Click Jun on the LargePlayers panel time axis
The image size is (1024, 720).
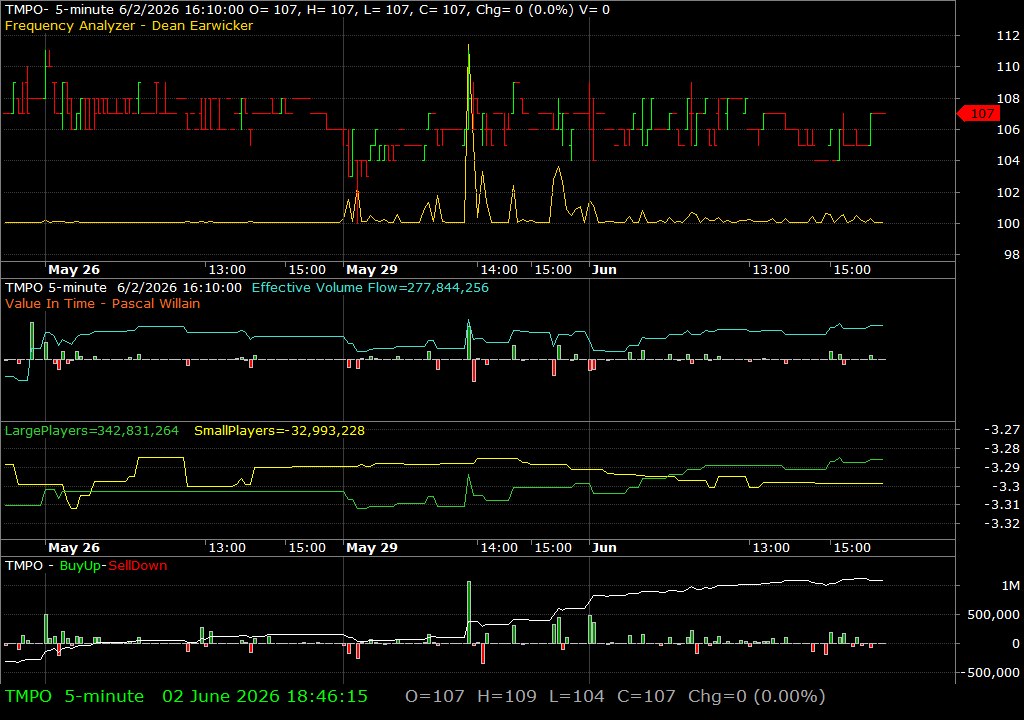[x=604, y=548]
